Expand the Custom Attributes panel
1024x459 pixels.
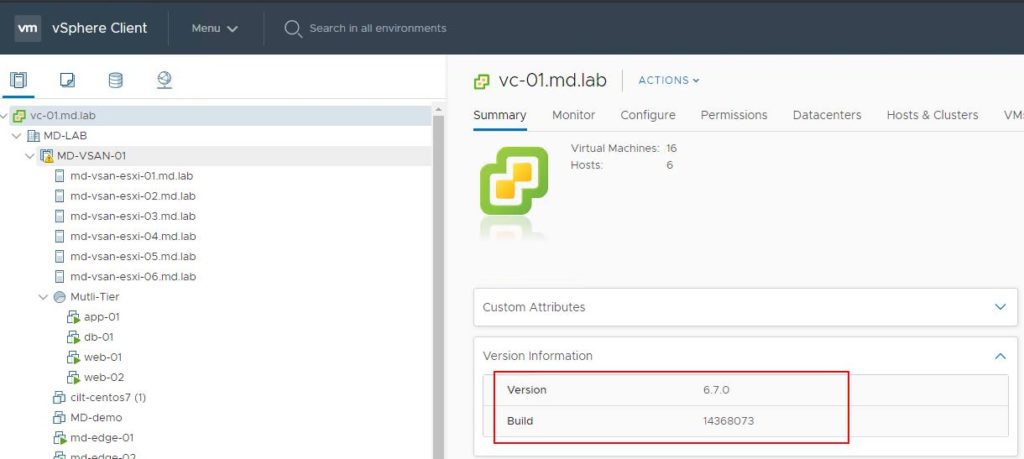1000,307
